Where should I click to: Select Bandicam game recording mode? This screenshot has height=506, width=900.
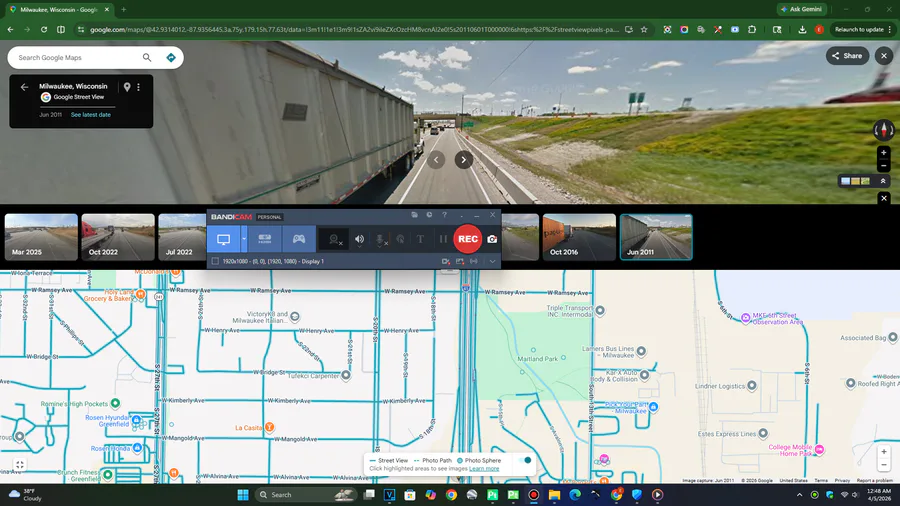click(299, 239)
